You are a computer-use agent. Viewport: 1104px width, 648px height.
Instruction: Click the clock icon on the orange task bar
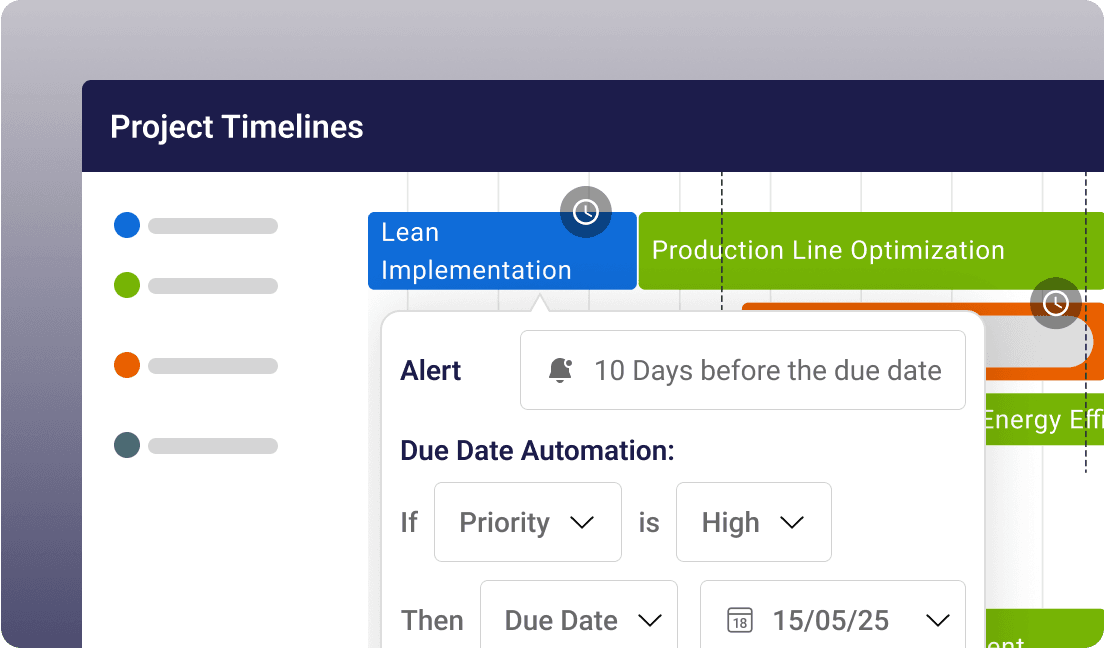pyautogui.click(x=1056, y=303)
